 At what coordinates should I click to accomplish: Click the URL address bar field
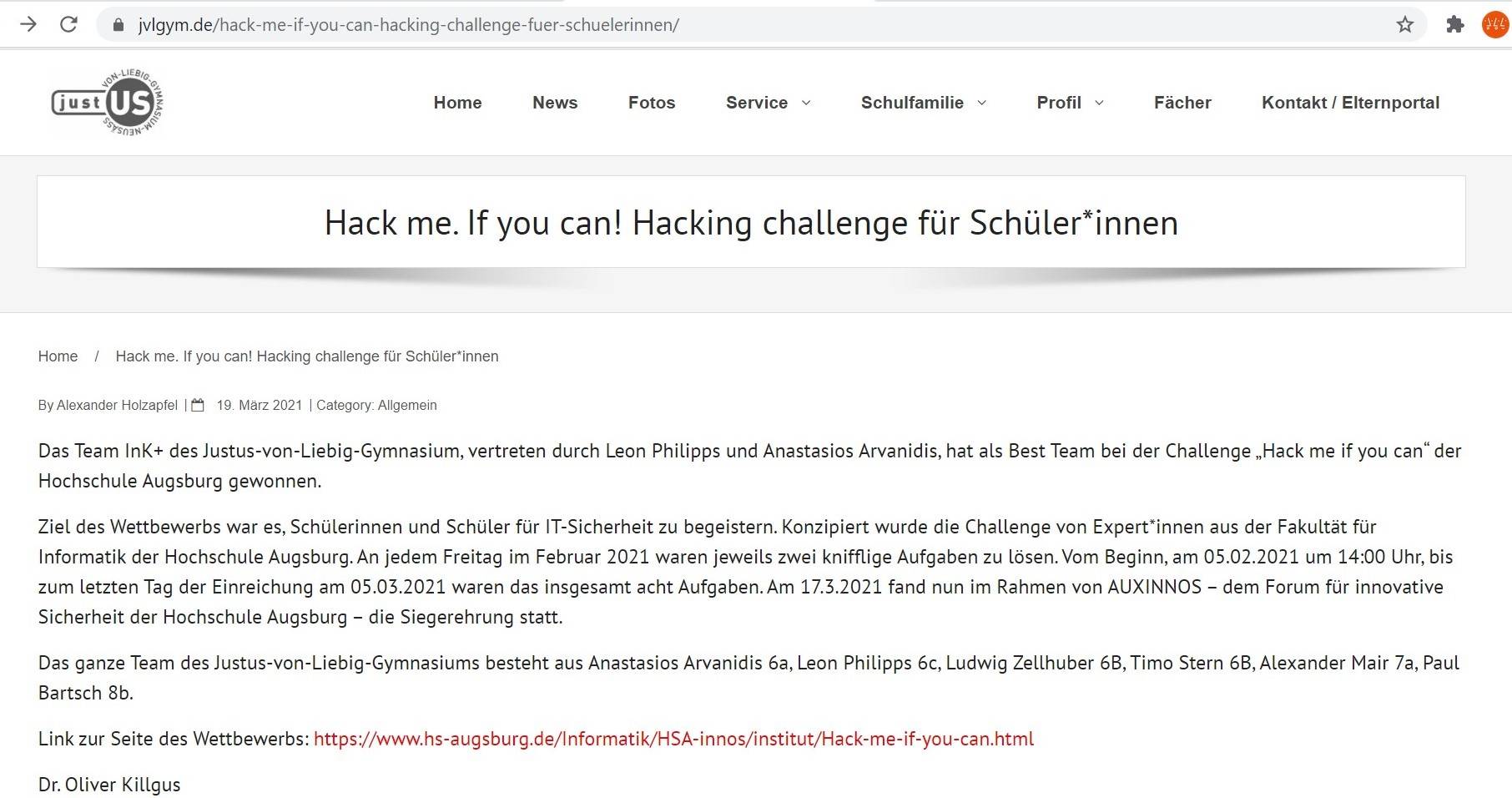(x=751, y=25)
